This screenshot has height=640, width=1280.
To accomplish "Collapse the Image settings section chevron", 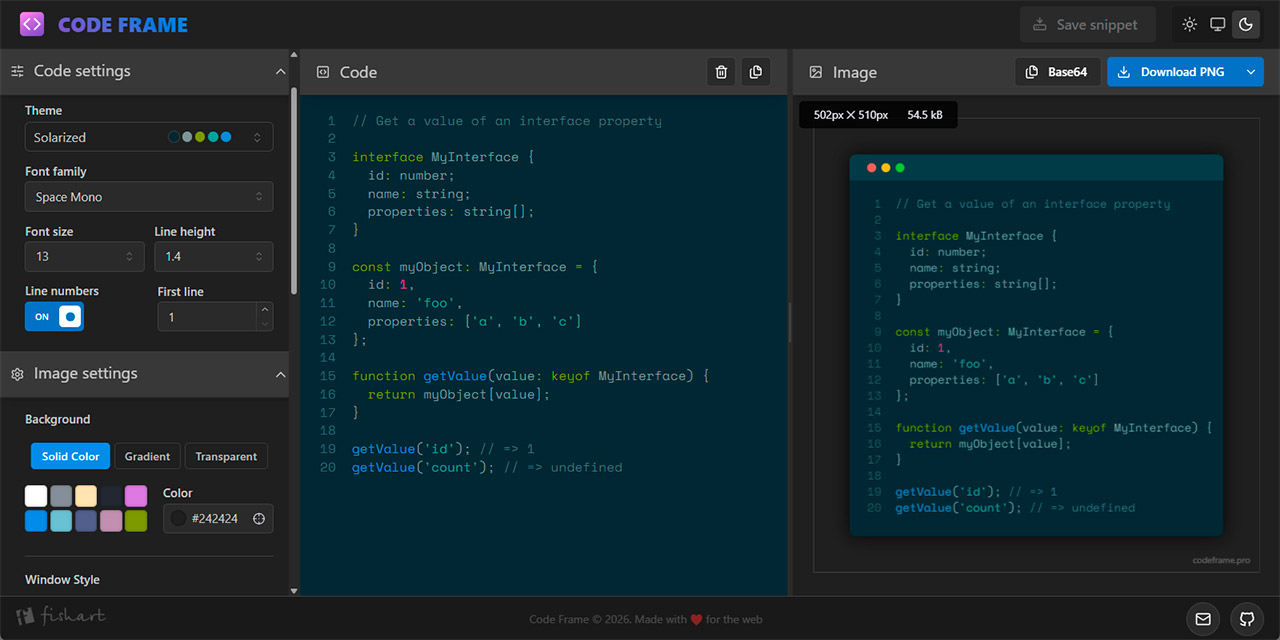I will (280, 374).
